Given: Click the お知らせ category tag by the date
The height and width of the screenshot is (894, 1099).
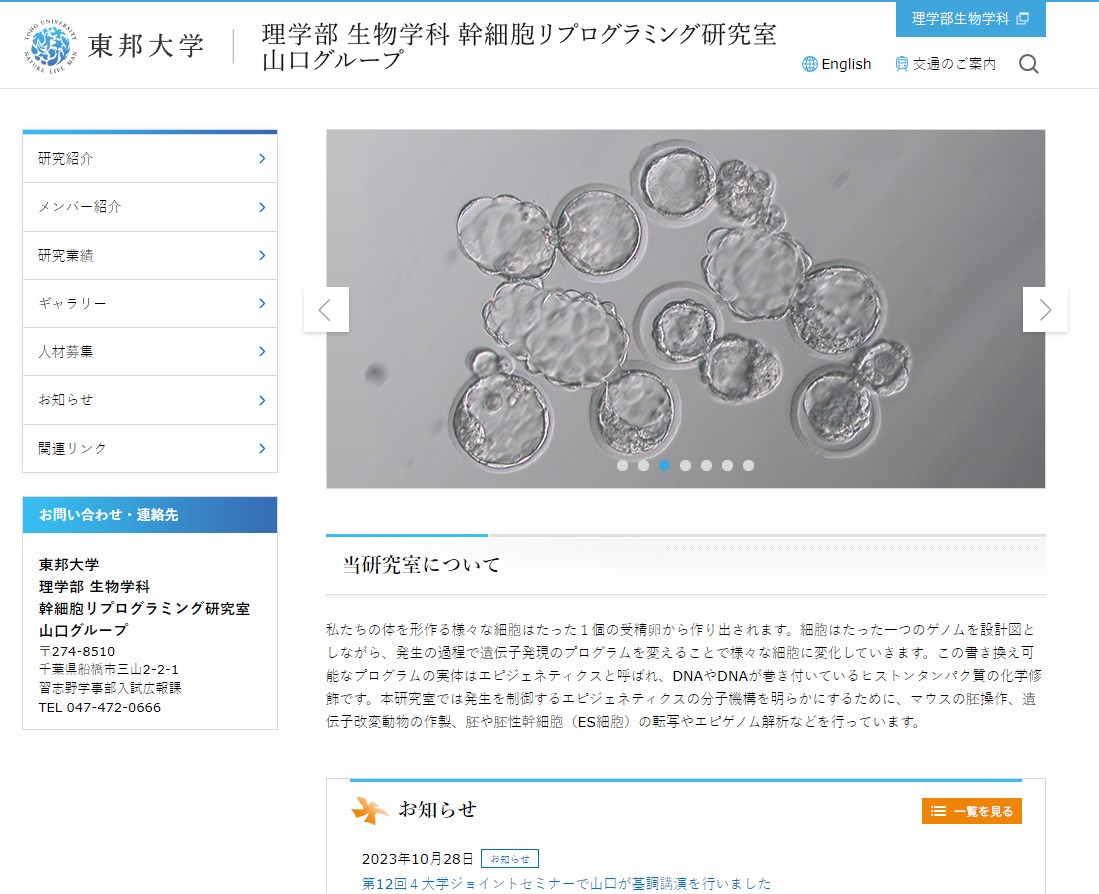Looking at the screenshot, I should [510, 859].
